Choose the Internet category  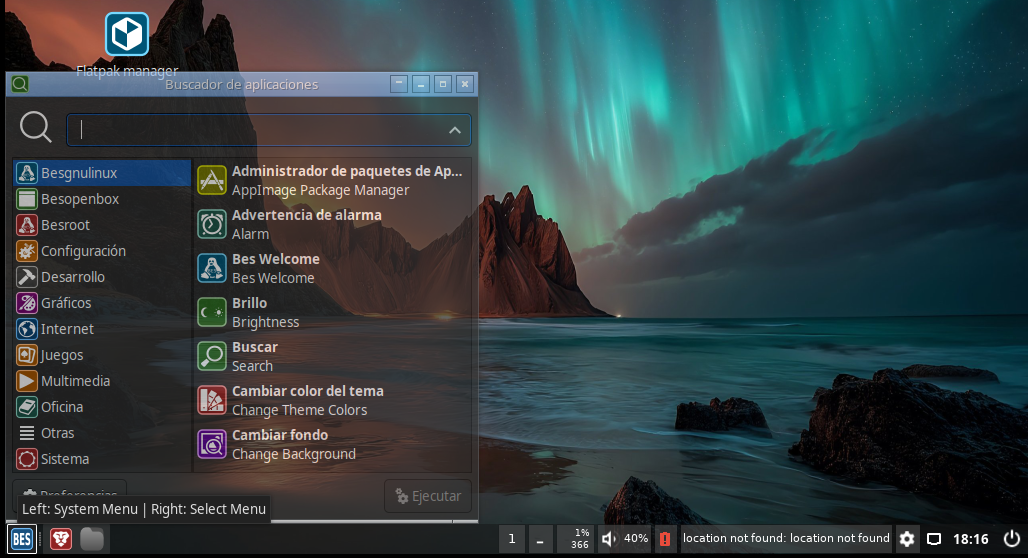click(102, 329)
